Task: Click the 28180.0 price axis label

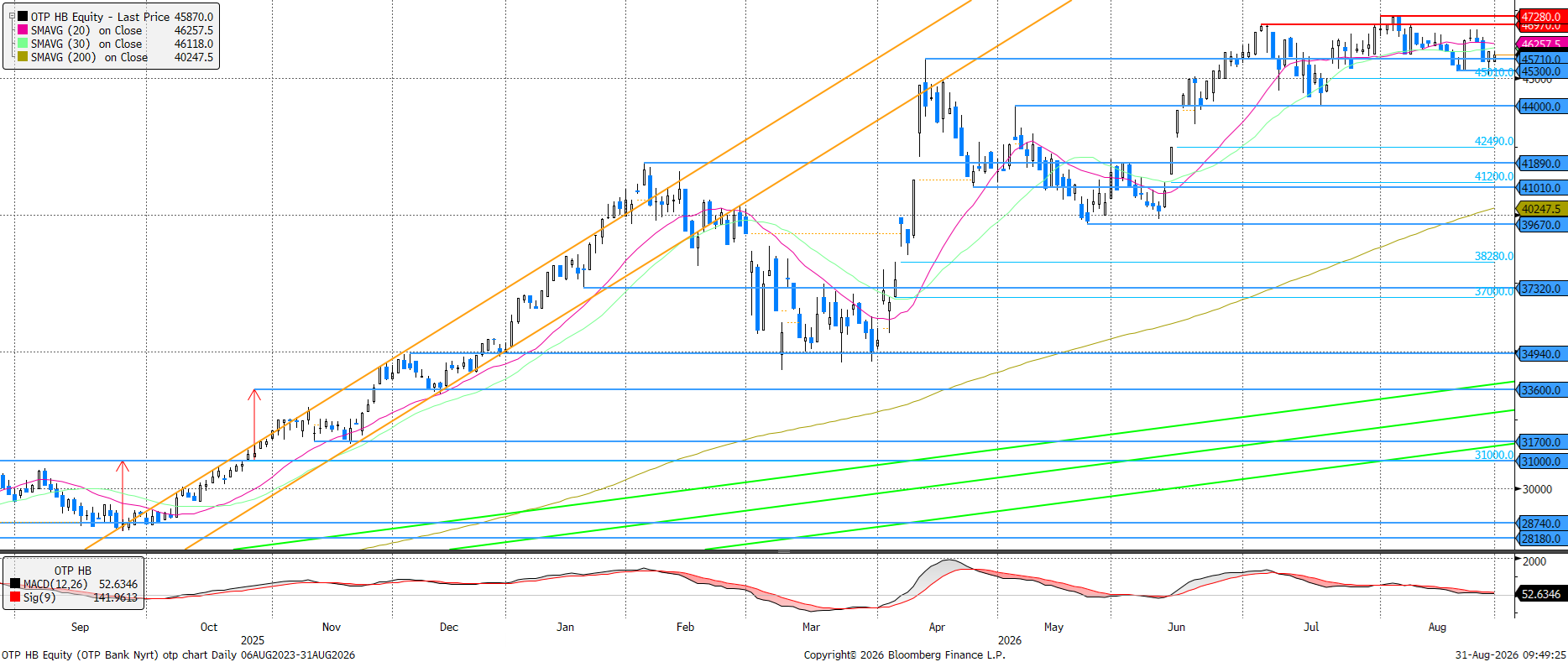Action: [1541, 539]
